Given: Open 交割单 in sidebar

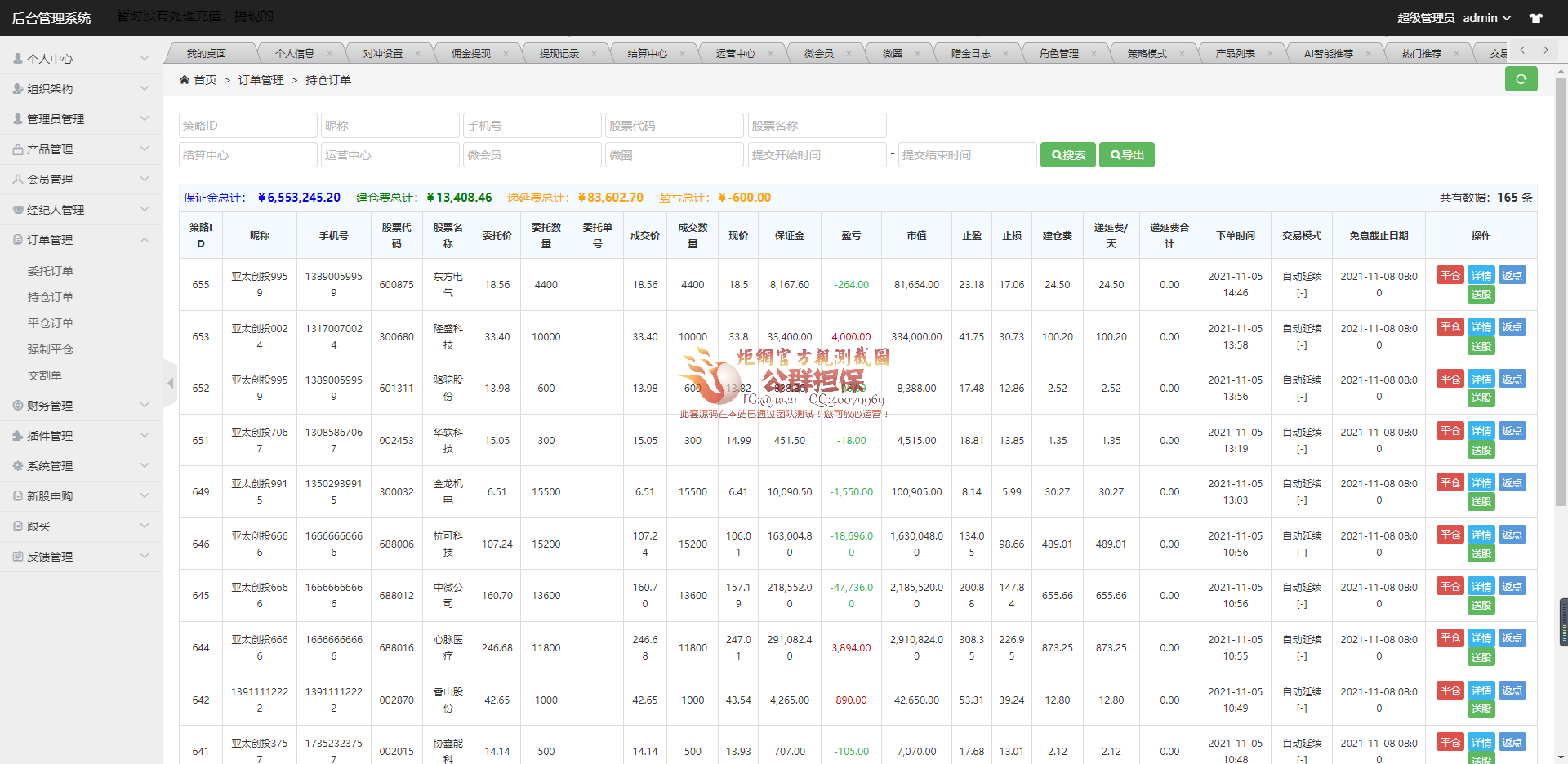Looking at the screenshot, I should click(x=45, y=375).
